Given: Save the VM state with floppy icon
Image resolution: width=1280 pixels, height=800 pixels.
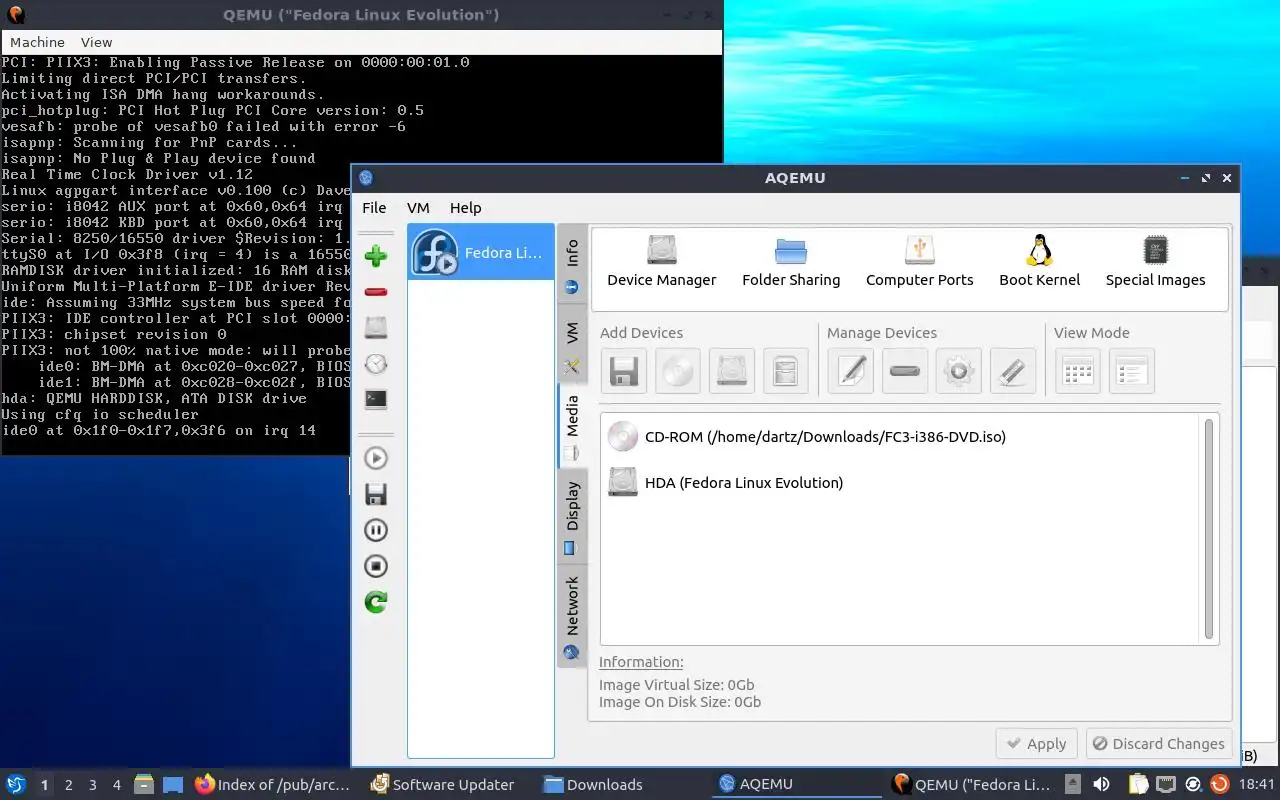Looking at the screenshot, I should tap(376, 494).
